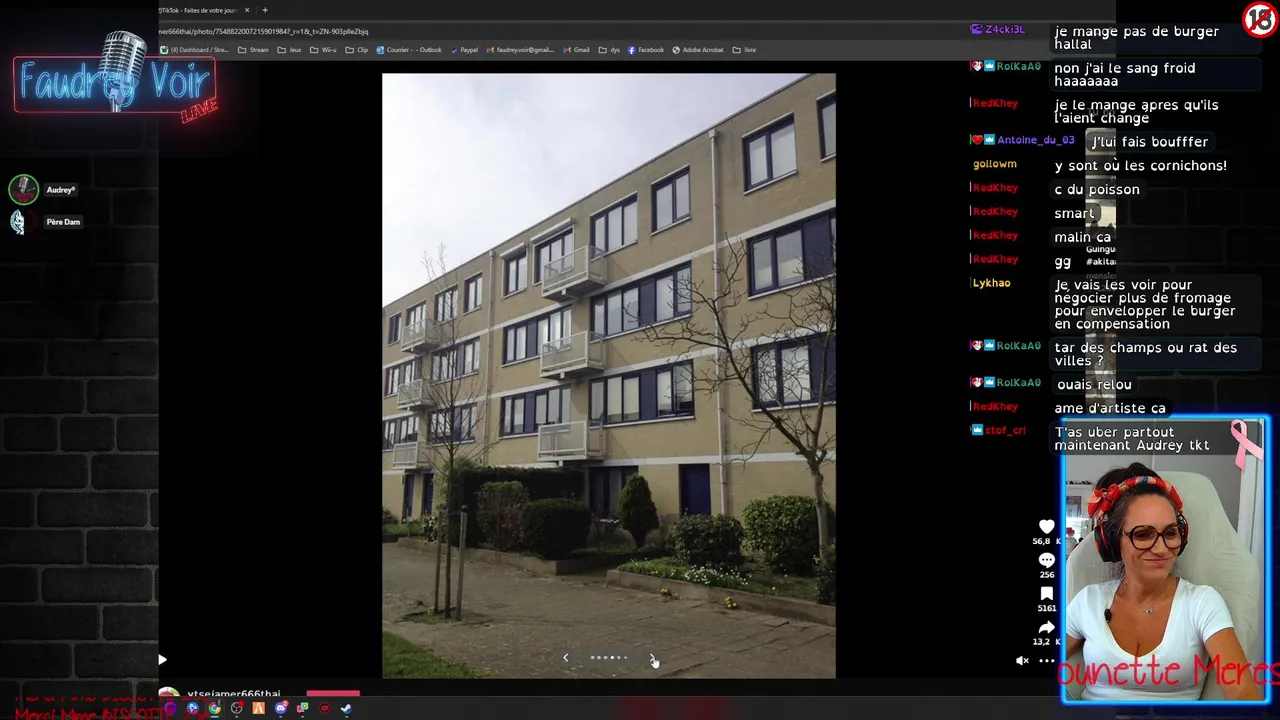This screenshot has height=720, width=1280.
Task: Click chat message 'ouais relou'
Action: click(1094, 384)
